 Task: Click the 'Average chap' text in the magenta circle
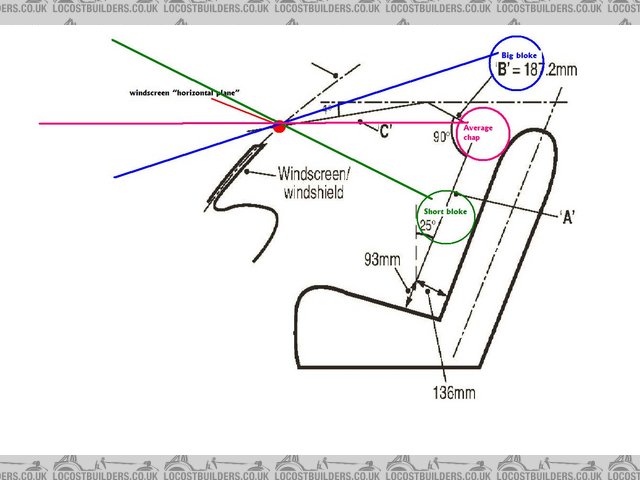click(479, 133)
